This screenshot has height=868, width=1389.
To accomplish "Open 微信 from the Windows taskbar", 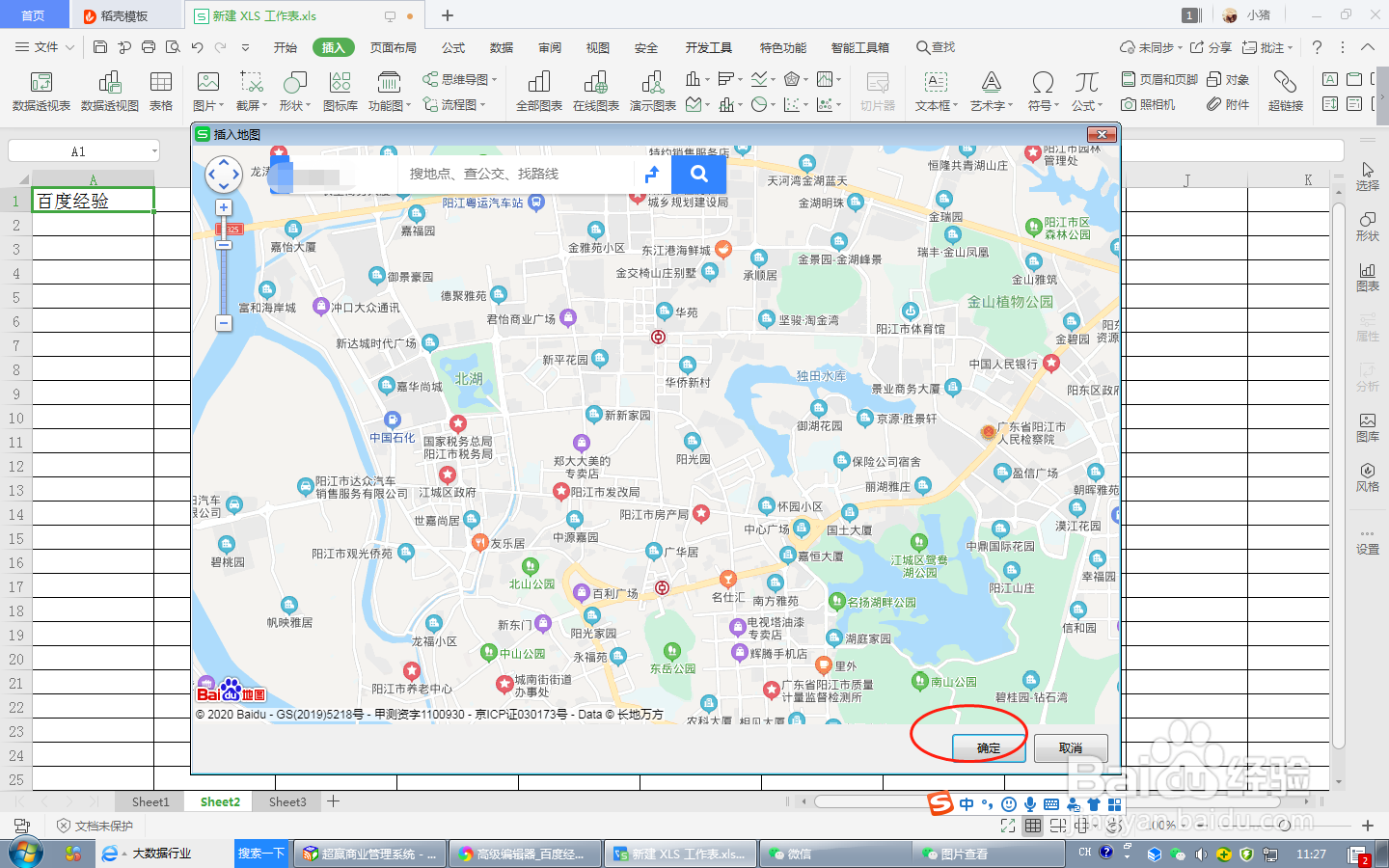I will click(835, 854).
